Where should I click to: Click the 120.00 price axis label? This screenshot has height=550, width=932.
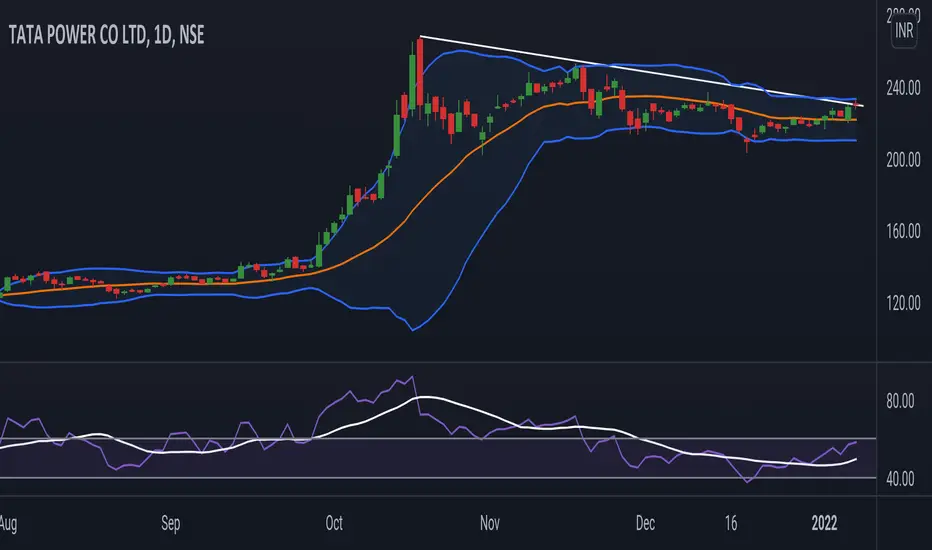click(x=903, y=303)
